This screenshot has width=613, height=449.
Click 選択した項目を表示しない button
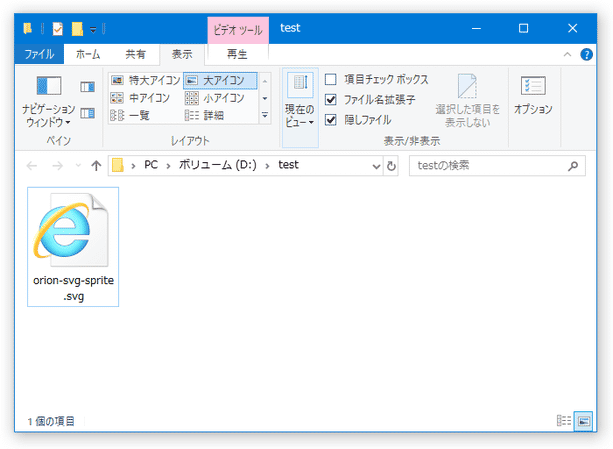coord(468,101)
